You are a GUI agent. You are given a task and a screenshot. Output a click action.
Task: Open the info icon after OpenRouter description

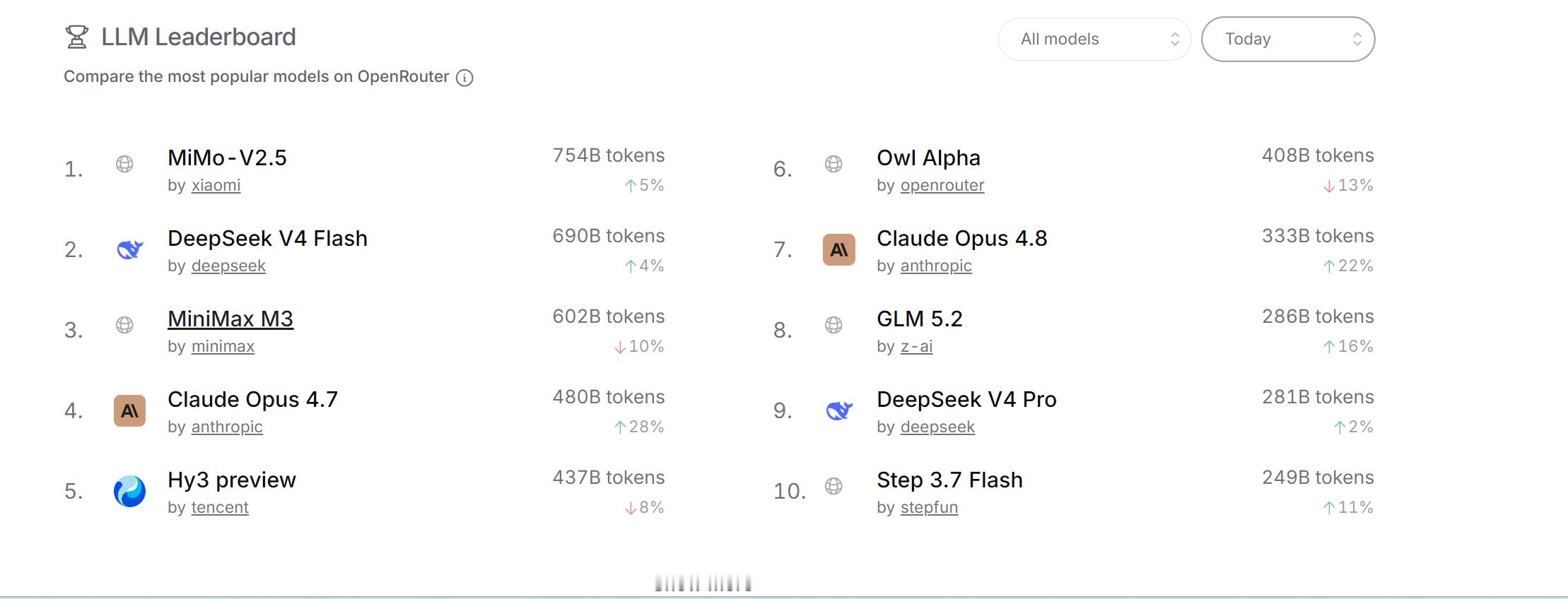464,78
